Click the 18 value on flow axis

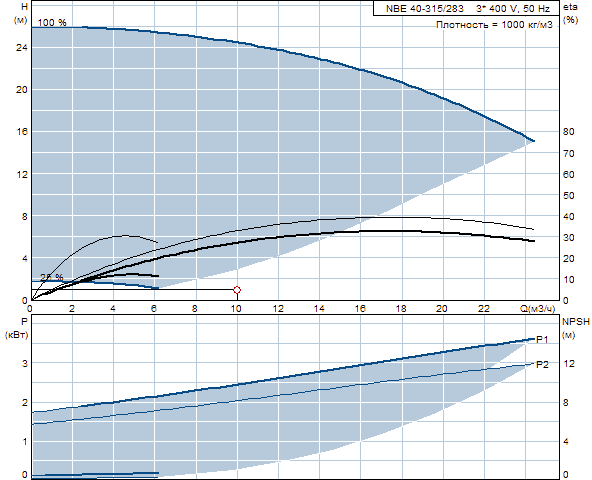pos(401,309)
